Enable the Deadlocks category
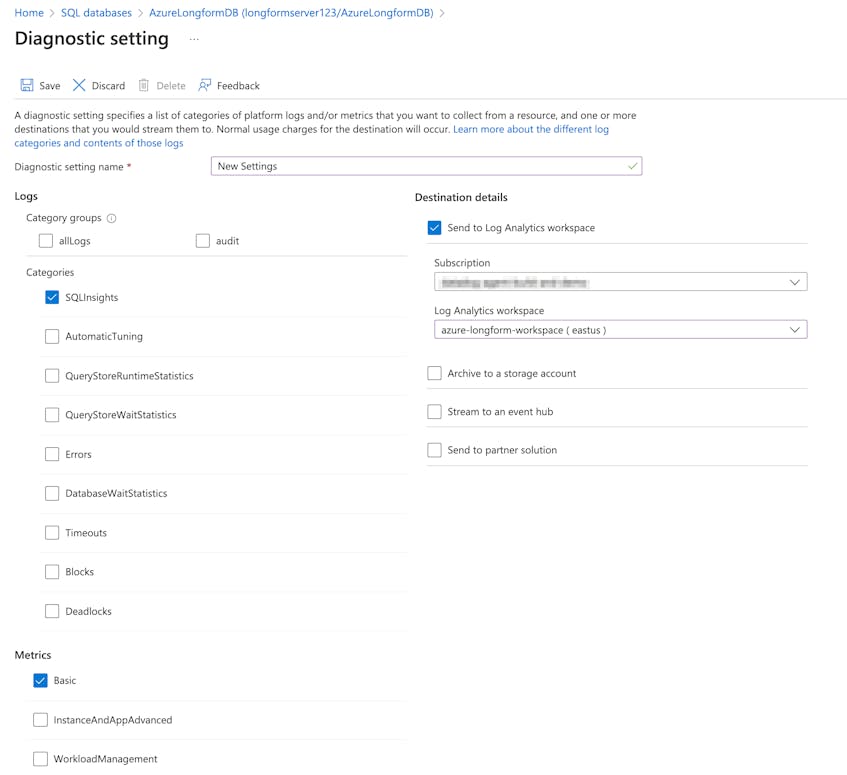This screenshot has width=847, height=775. pyautogui.click(x=52, y=611)
